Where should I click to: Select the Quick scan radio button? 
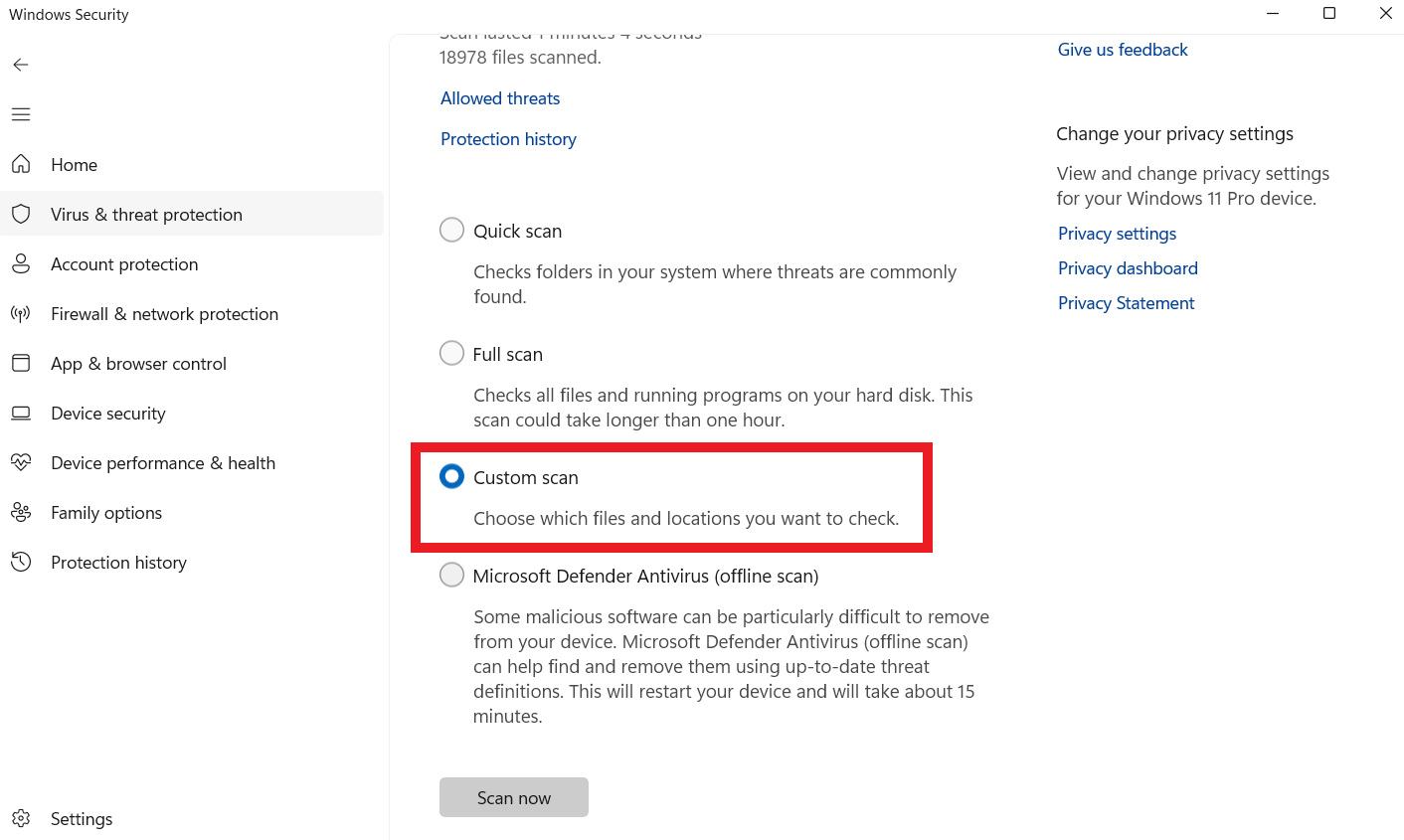(451, 231)
